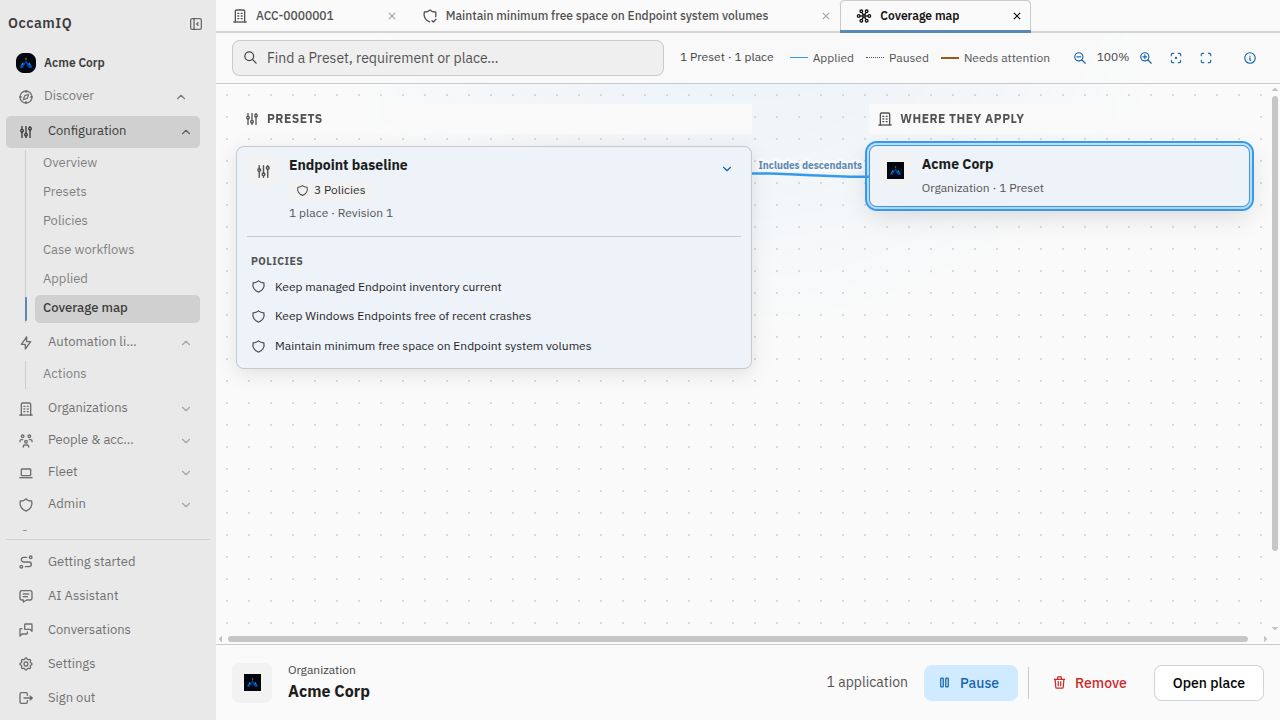Image resolution: width=1280 pixels, height=720 pixels.
Task: Click the Endpoint baseline title
Action: coord(348,165)
